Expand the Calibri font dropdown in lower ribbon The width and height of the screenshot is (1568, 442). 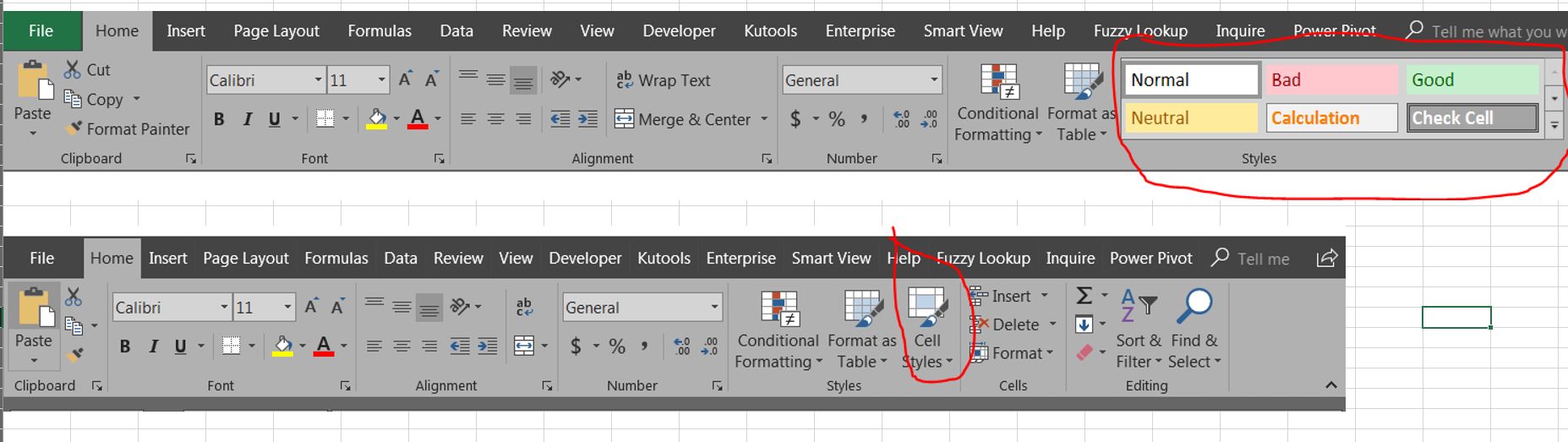tap(224, 307)
